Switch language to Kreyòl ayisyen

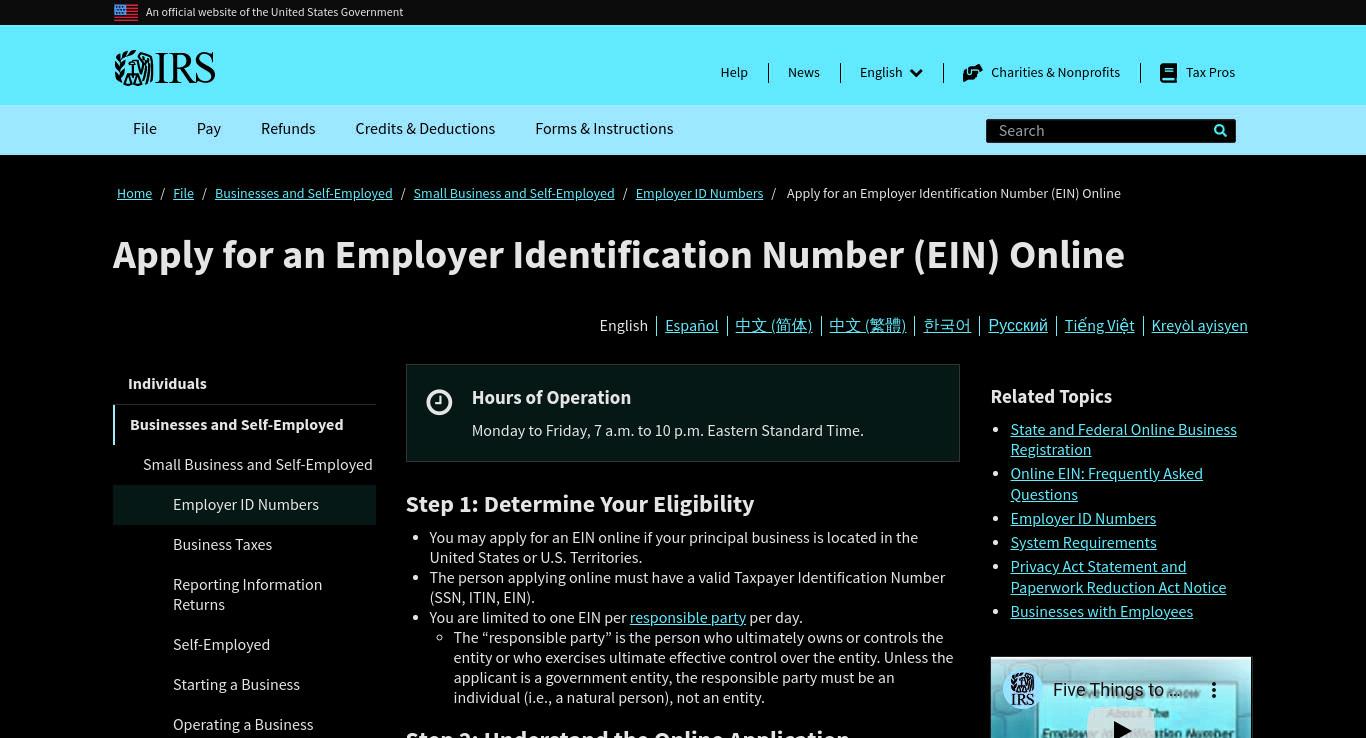(1199, 326)
